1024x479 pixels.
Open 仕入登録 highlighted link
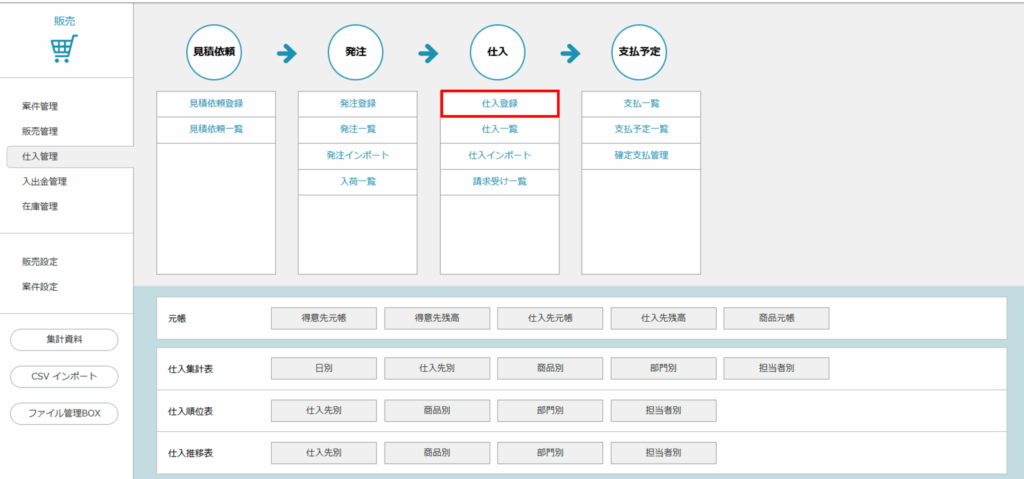[499, 103]
